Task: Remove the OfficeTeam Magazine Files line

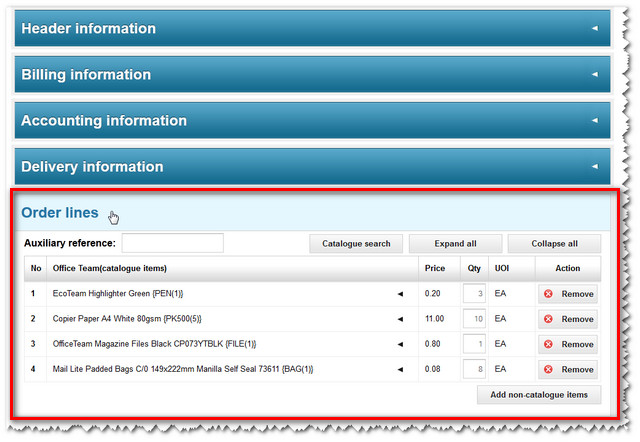Action: point(568,344)
